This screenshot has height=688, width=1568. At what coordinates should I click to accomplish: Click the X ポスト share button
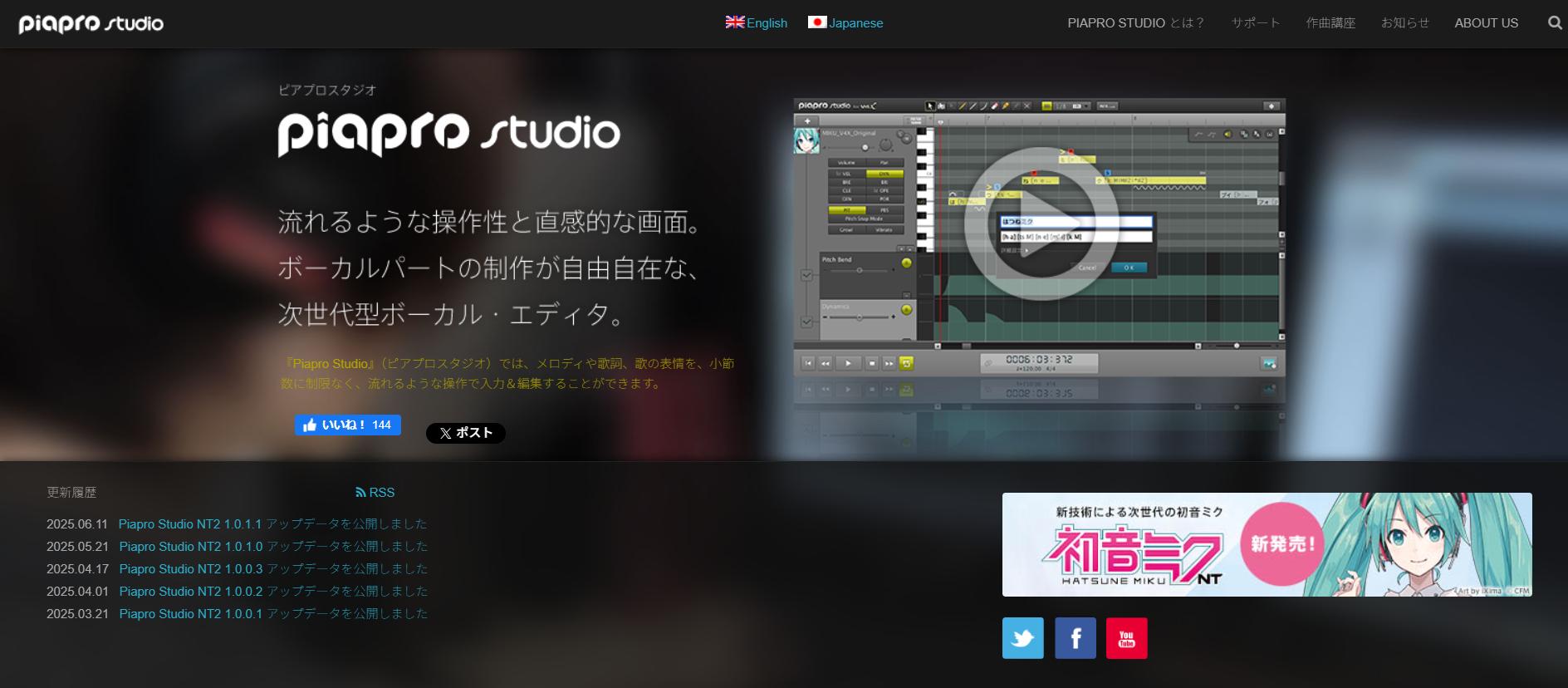[x=466, y=433]
